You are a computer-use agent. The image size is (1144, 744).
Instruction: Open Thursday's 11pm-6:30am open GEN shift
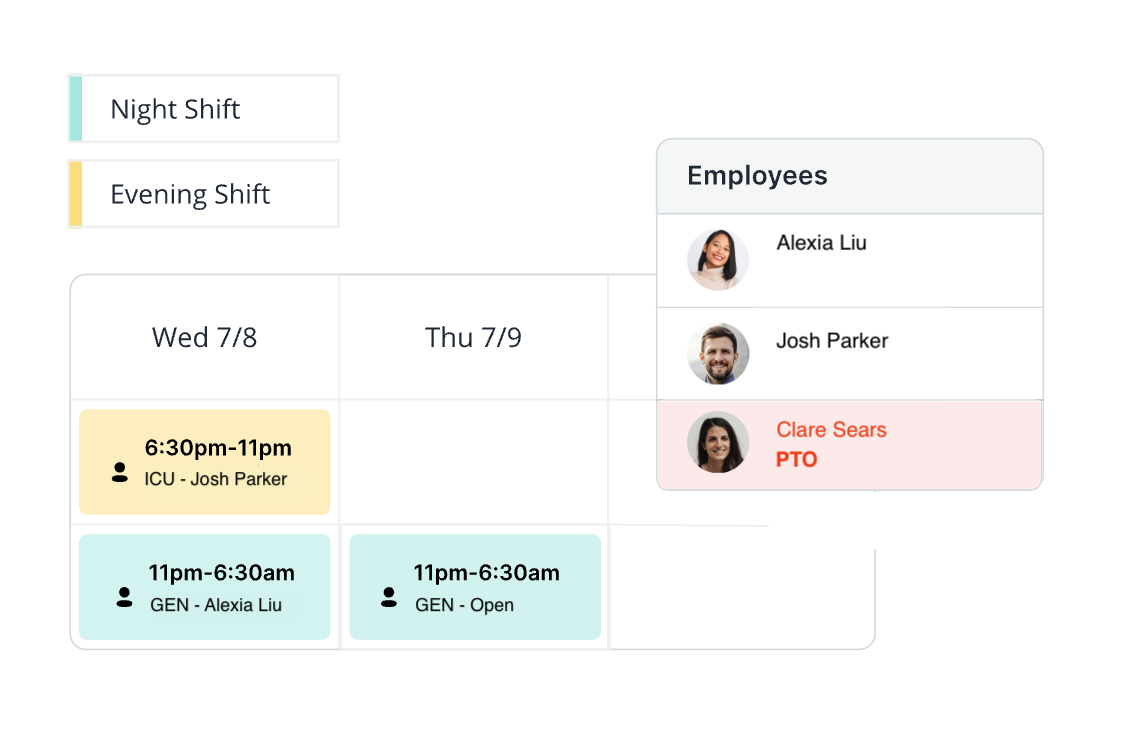click(475, 587)
